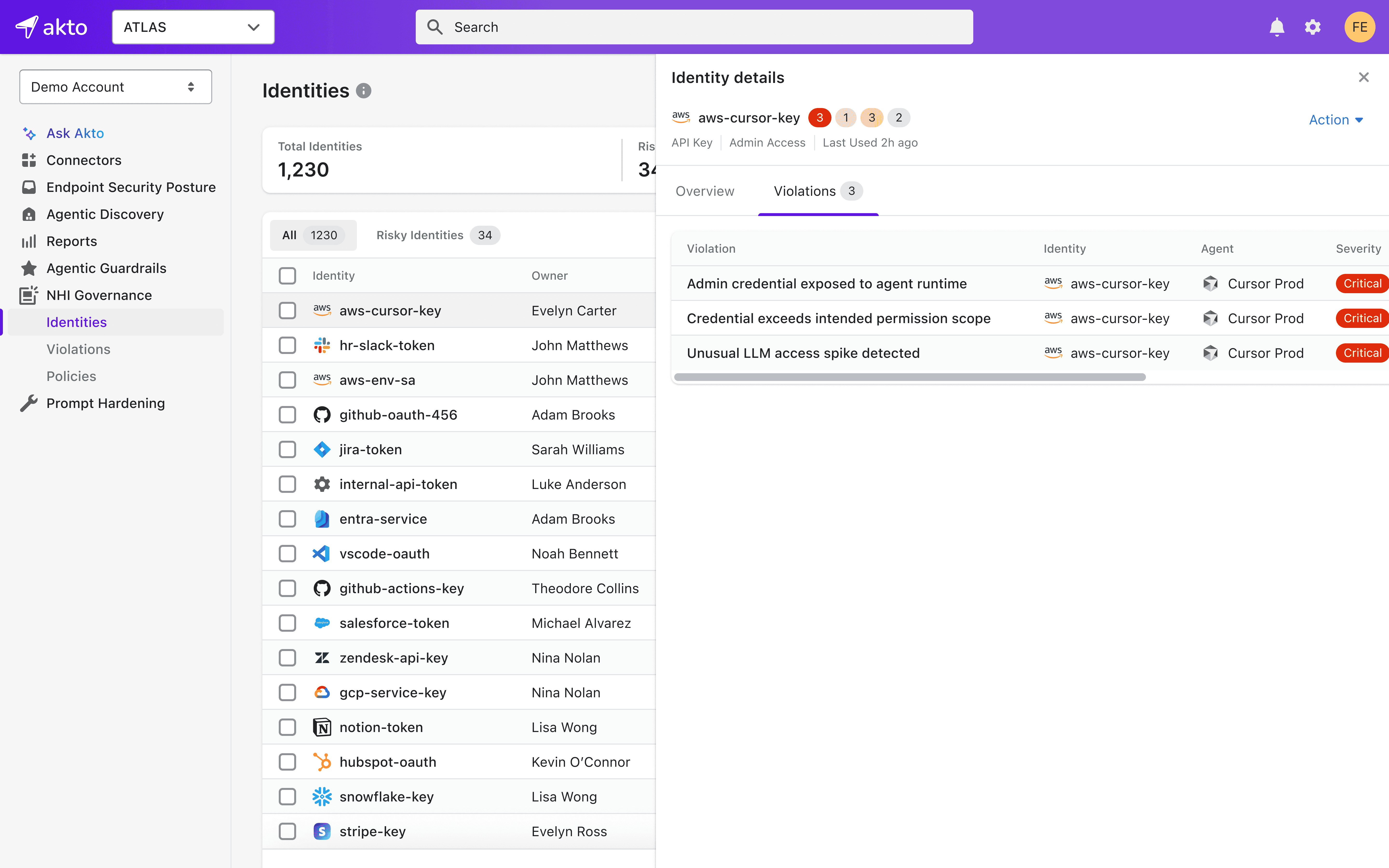1389x868 pixels.
Task: Open settings gear in top bar
Action: click(1313, 27)
